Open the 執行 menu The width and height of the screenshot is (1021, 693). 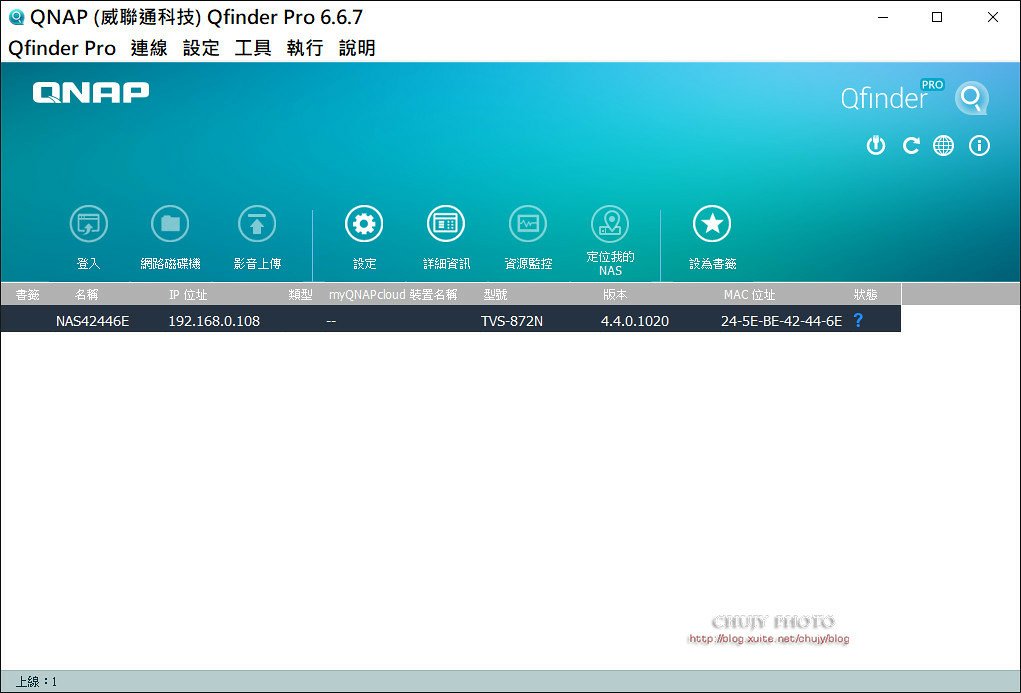[x=305, y=48]
